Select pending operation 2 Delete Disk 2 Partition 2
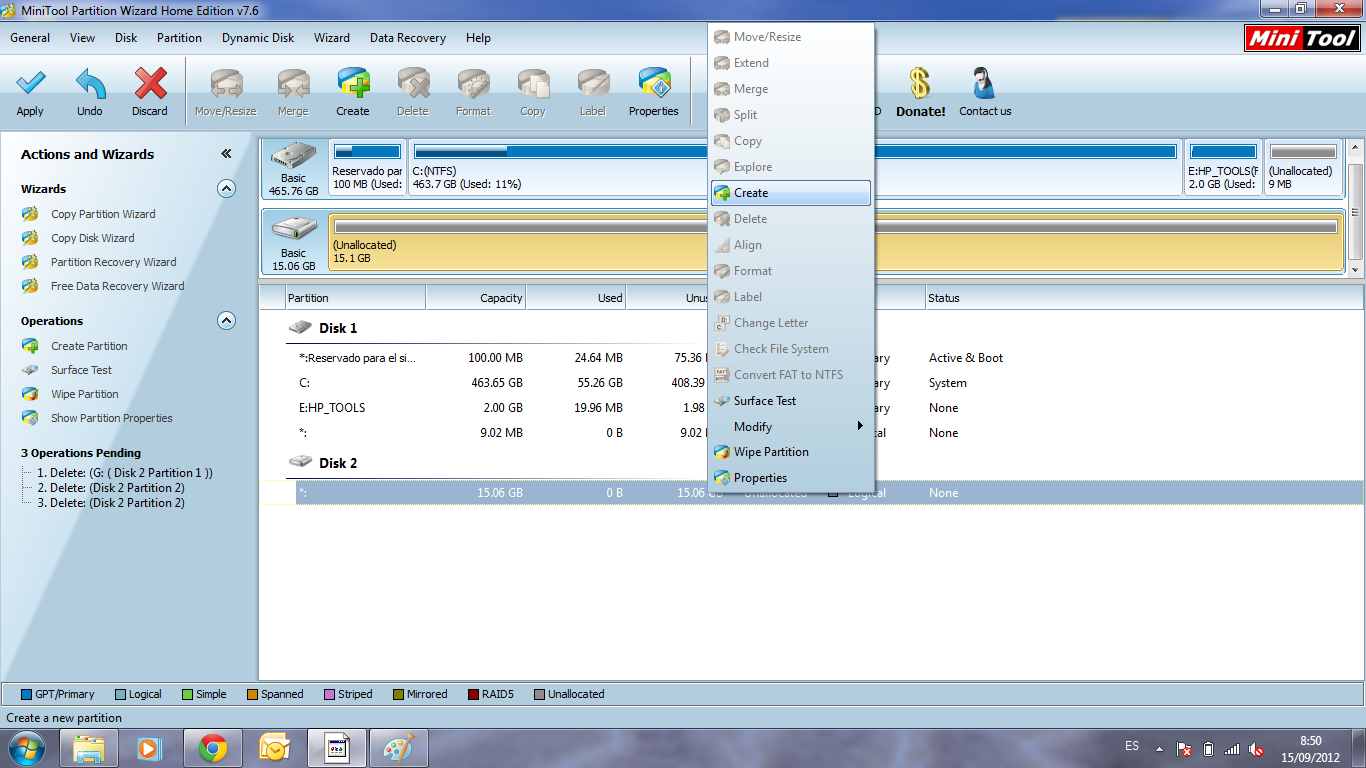1366x768 pixels. point(110,488)
